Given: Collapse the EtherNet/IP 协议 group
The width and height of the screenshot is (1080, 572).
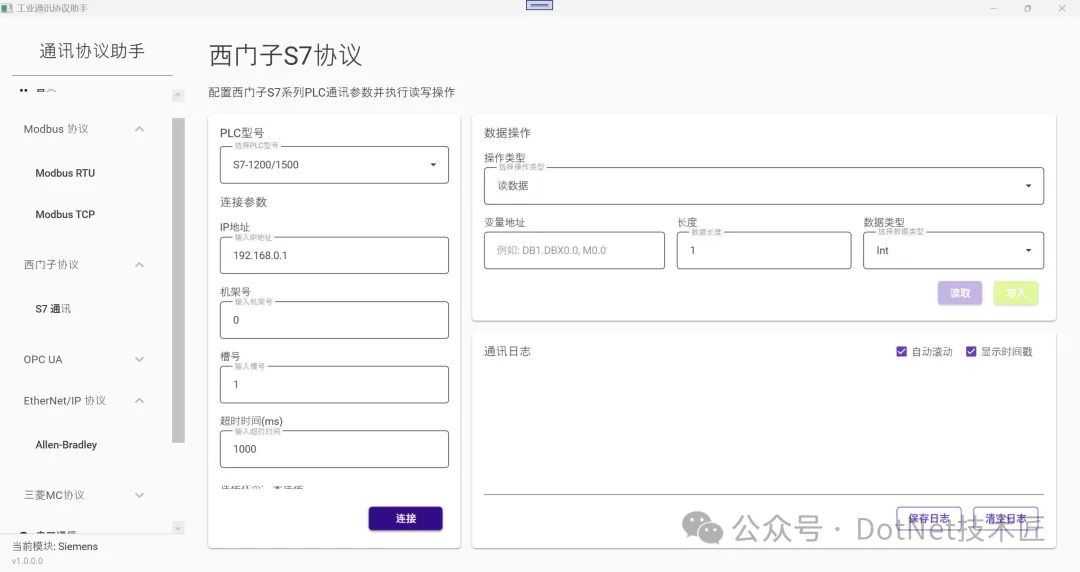Looking at the screenshot, I should (x=84, y=400).
